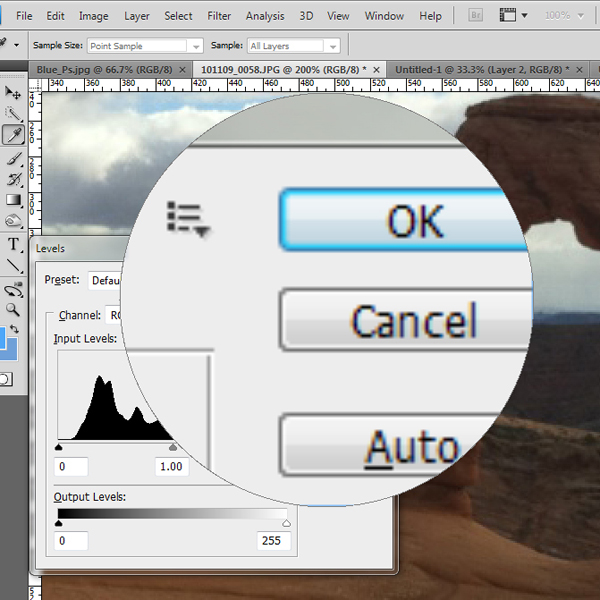Click the output levels 255 input field

click(x=271, y=541)
